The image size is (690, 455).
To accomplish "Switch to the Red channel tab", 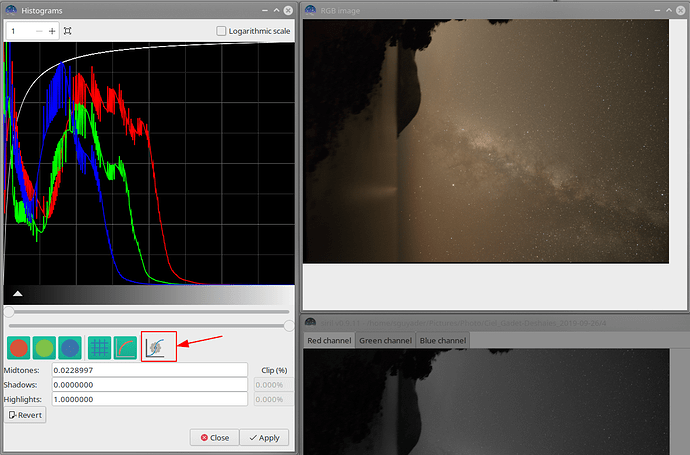I will coord(328,341).
